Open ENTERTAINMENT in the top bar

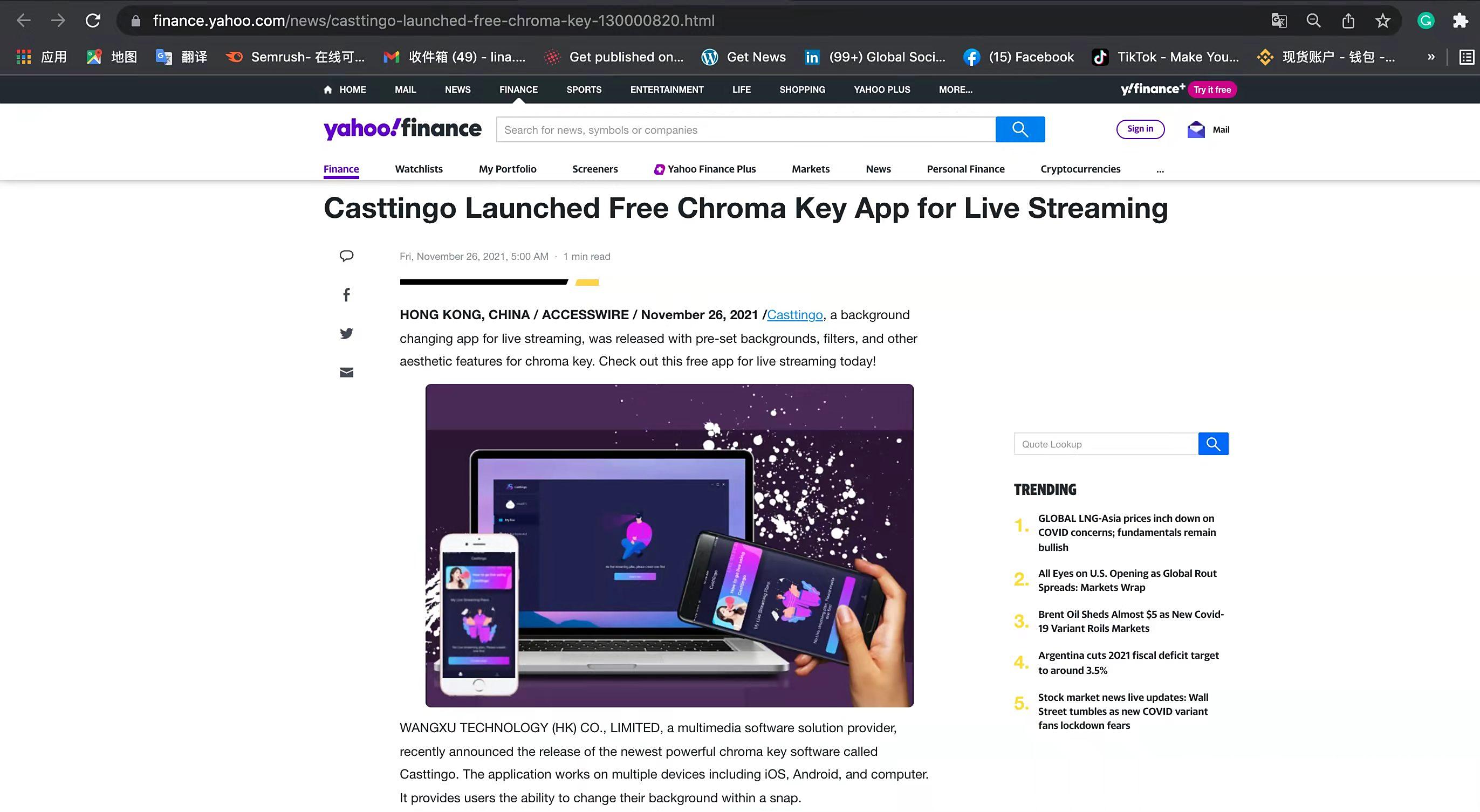[667, 90]
